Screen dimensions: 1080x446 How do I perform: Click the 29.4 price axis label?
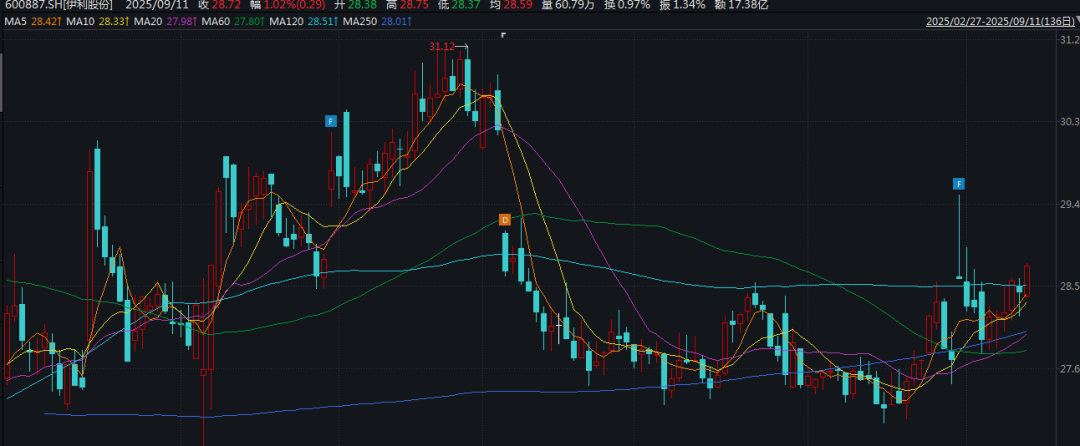[1068, 204]
